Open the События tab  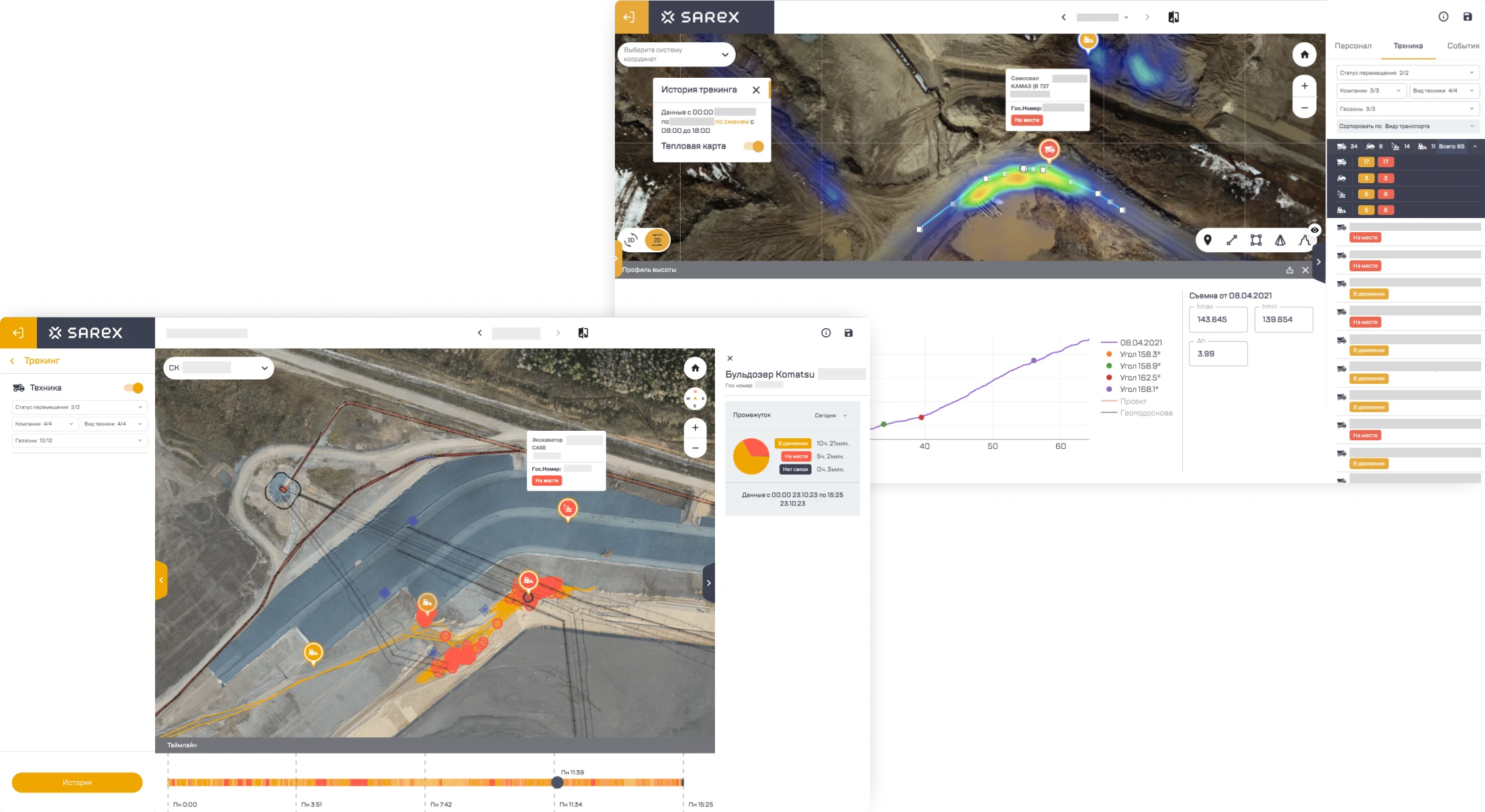click(x=1463, y=46)
